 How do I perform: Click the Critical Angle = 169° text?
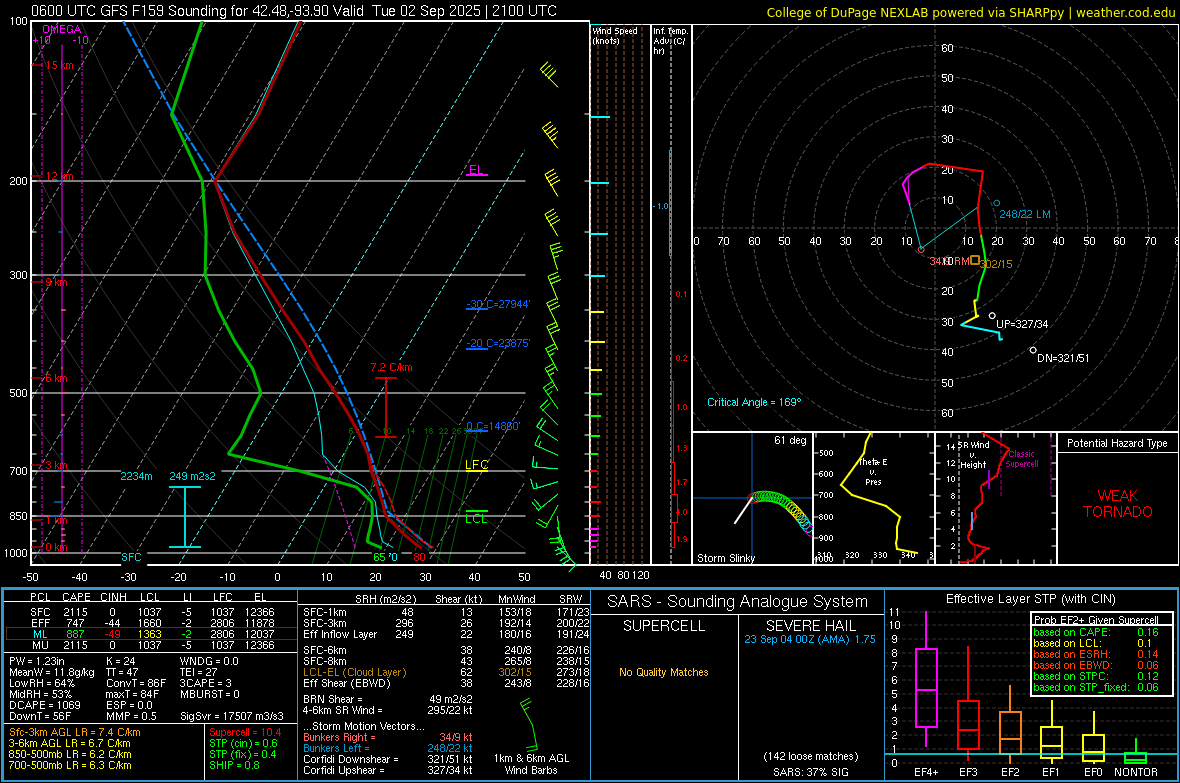coord(754,403)
